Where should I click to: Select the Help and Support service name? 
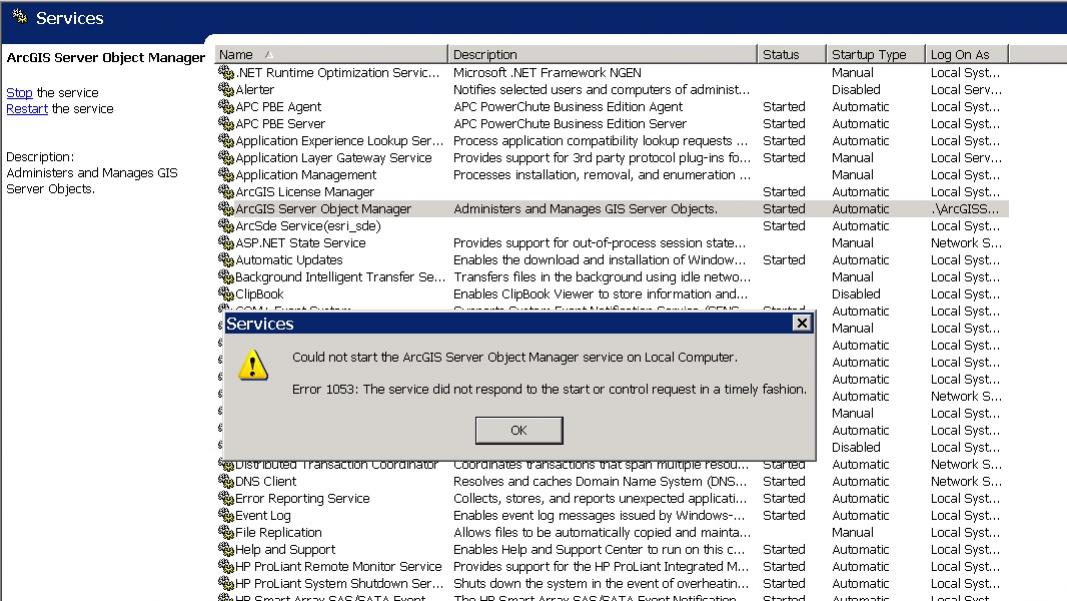pyautogui.click(x=286, y=550)
